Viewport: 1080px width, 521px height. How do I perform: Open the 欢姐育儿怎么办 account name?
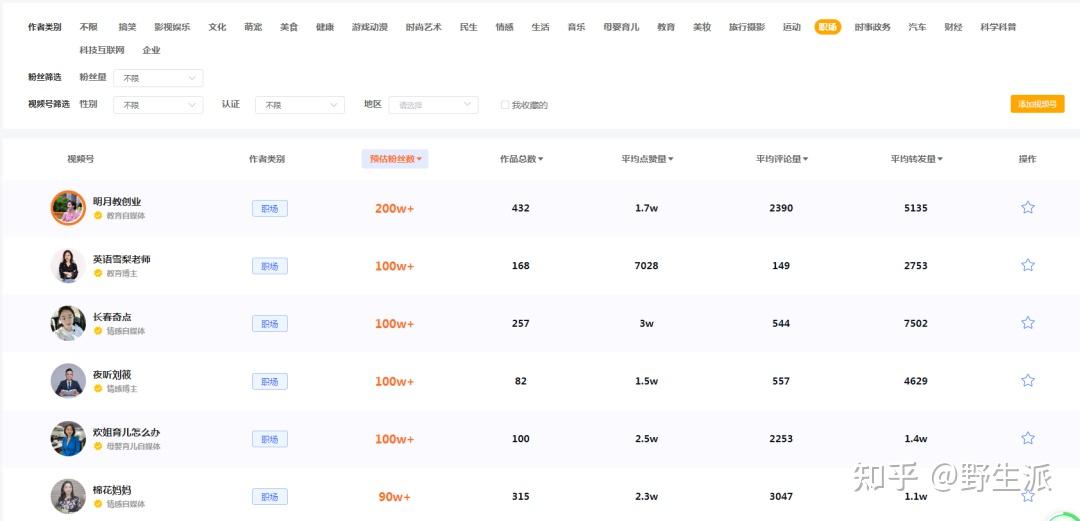tap(127, 433)
